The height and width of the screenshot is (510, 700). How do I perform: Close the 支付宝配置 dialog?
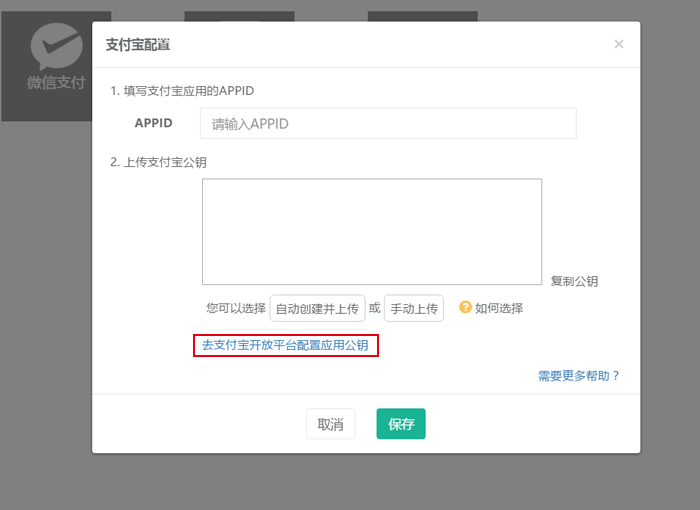point(619,44)
